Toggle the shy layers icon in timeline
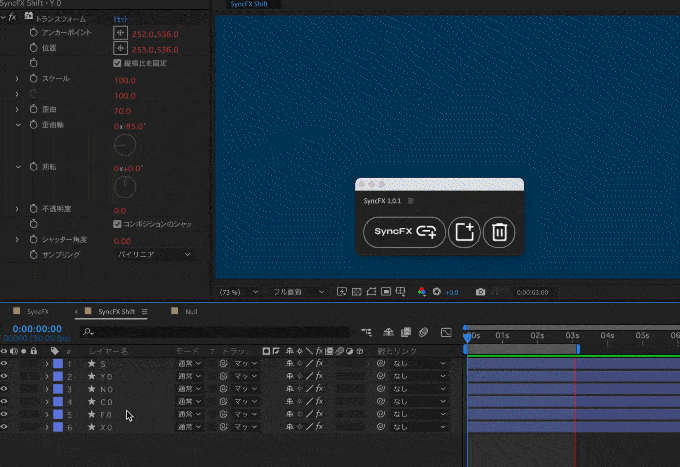The height and width of the screenshot is (467, 680). point(388,332)
